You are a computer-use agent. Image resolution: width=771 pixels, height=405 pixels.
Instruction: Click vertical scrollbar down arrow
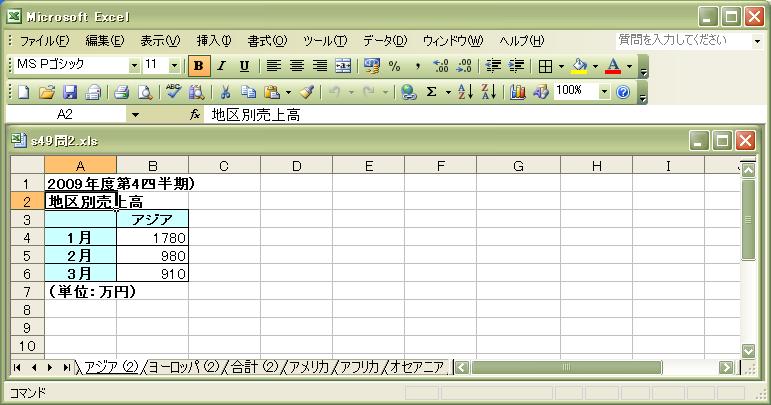748,350
